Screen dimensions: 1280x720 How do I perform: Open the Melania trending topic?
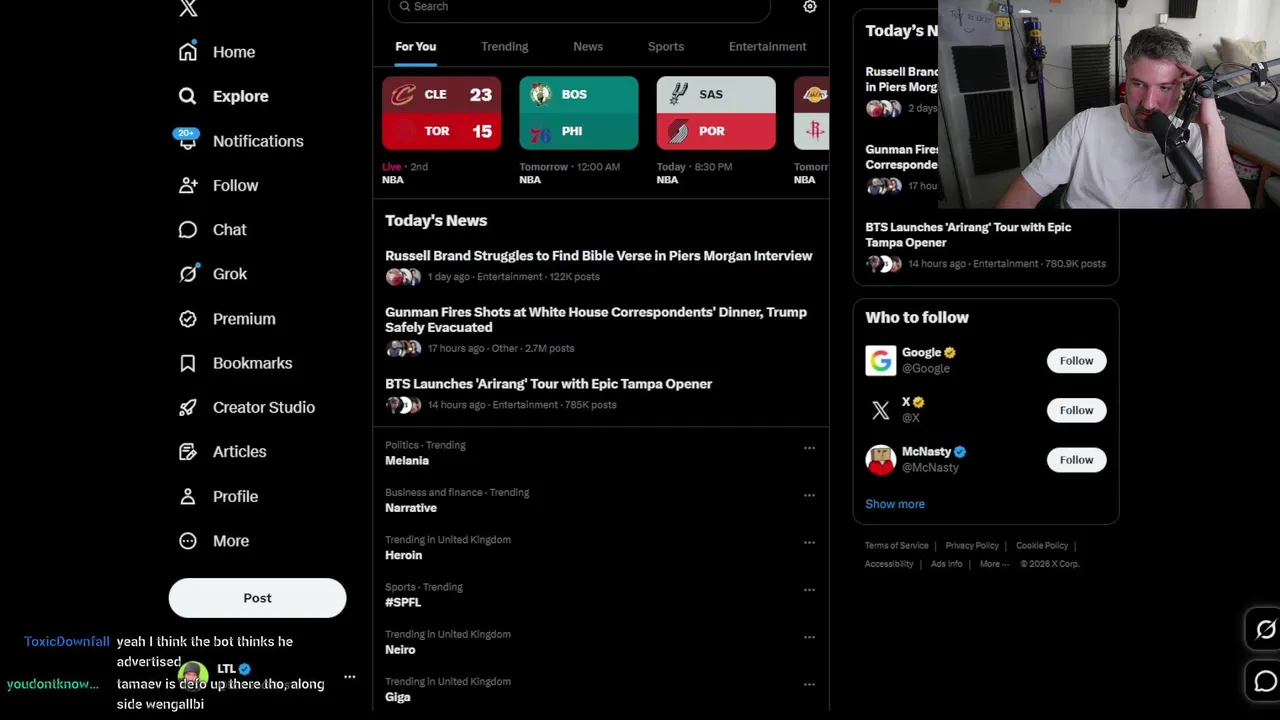coord(407,461)
